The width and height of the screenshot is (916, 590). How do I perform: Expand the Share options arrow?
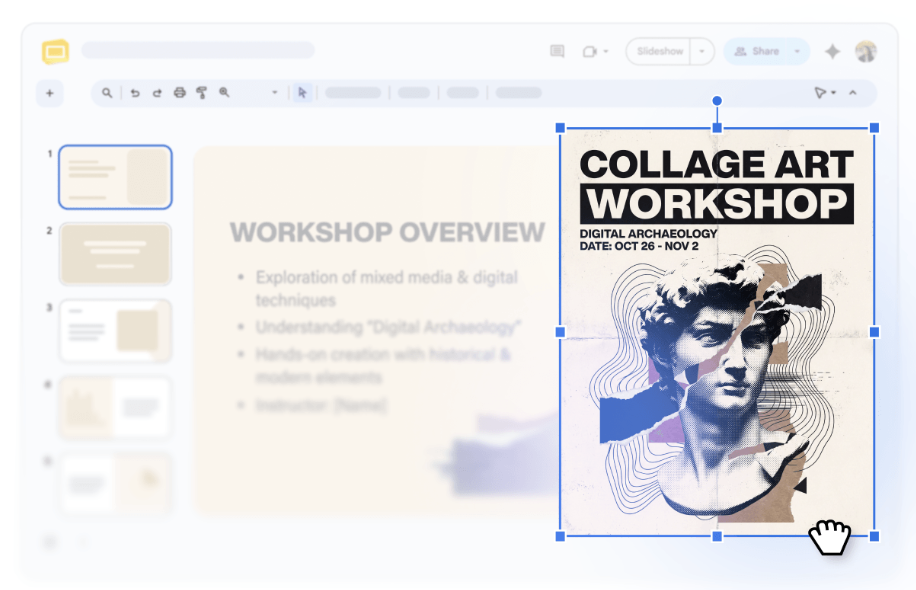[797, 51]
